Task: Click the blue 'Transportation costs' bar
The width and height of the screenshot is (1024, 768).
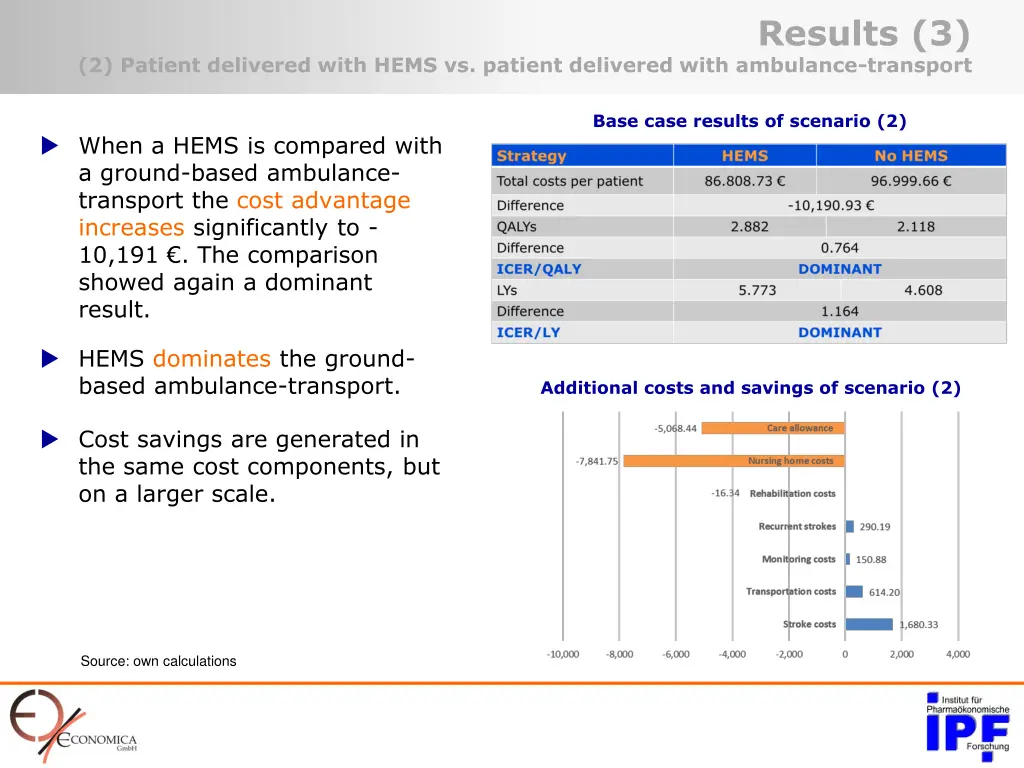Action: [x=854, y=592]
